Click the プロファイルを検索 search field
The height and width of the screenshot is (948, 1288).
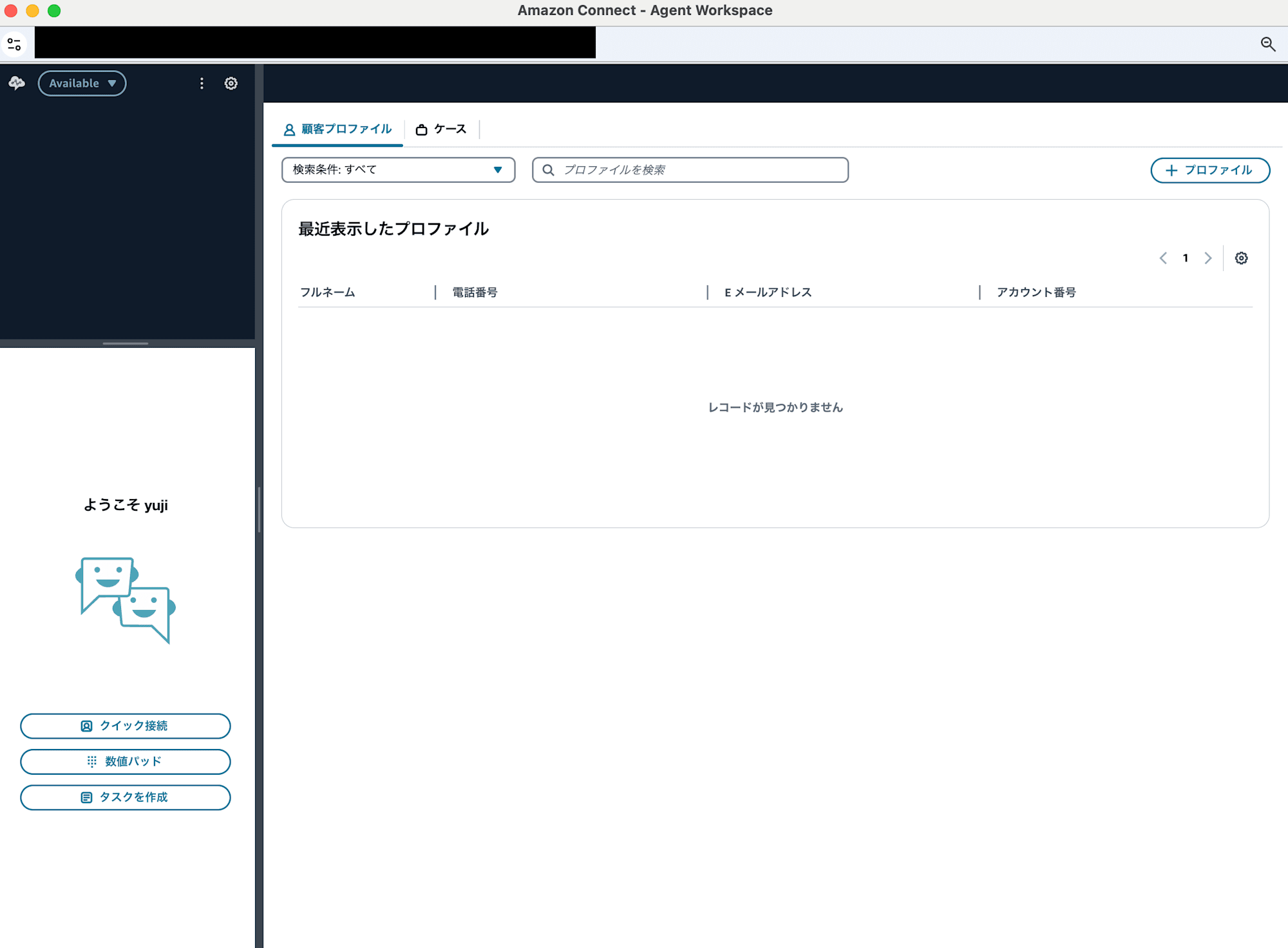(690, 169)
